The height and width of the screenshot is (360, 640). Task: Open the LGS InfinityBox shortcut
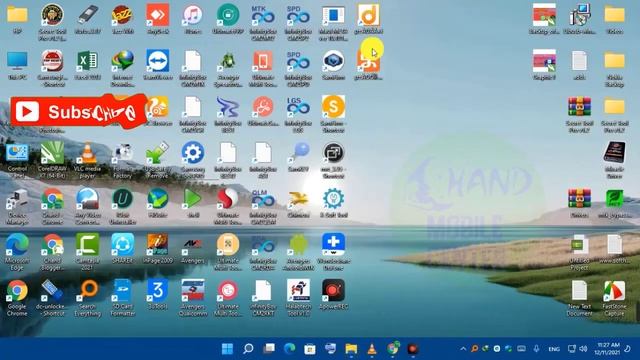[x=298, y=114]
